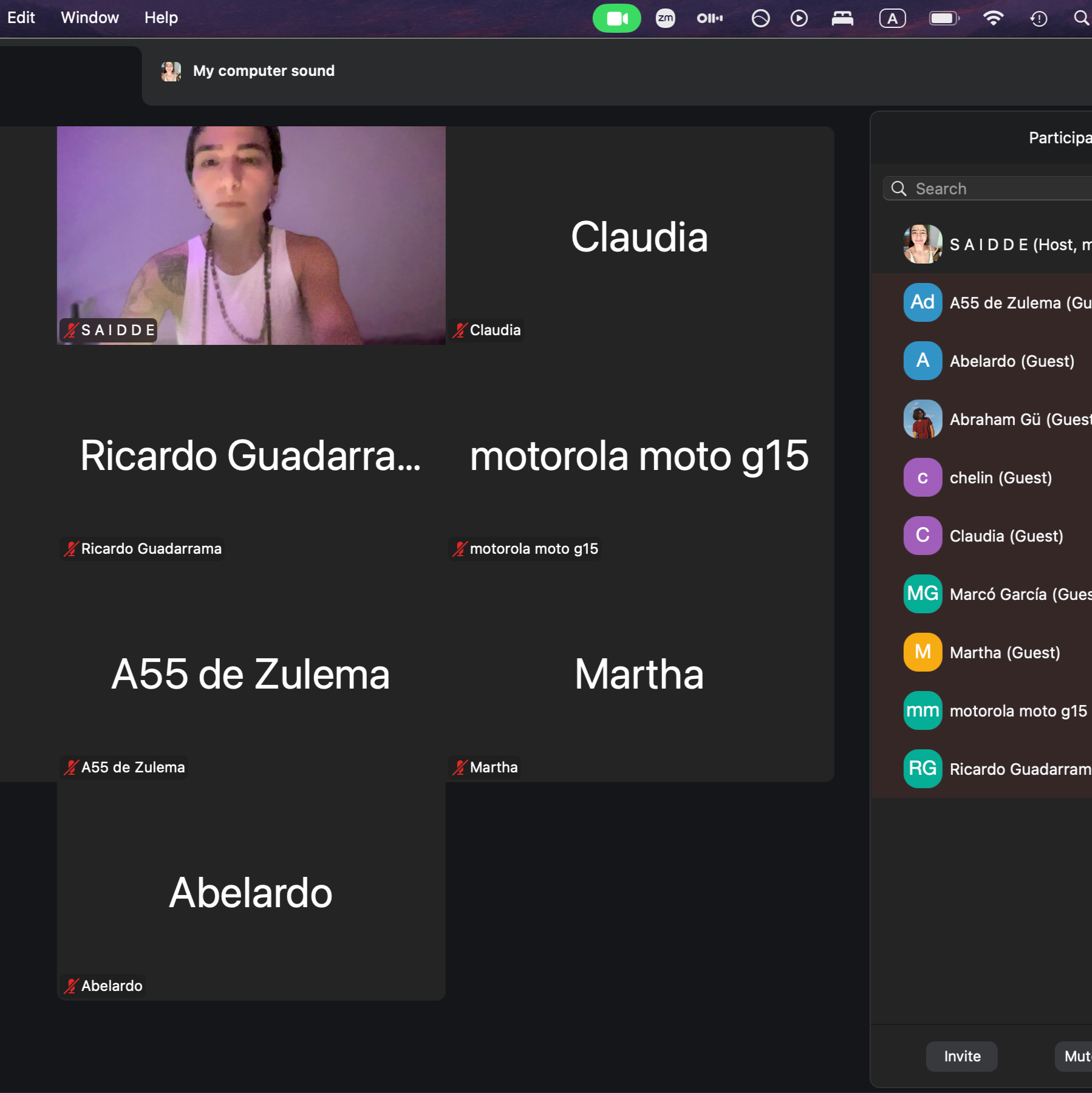Click the purple c avatar for chelin
Viewport: 1092px width, 1093px height.
[x=923, y=477]
